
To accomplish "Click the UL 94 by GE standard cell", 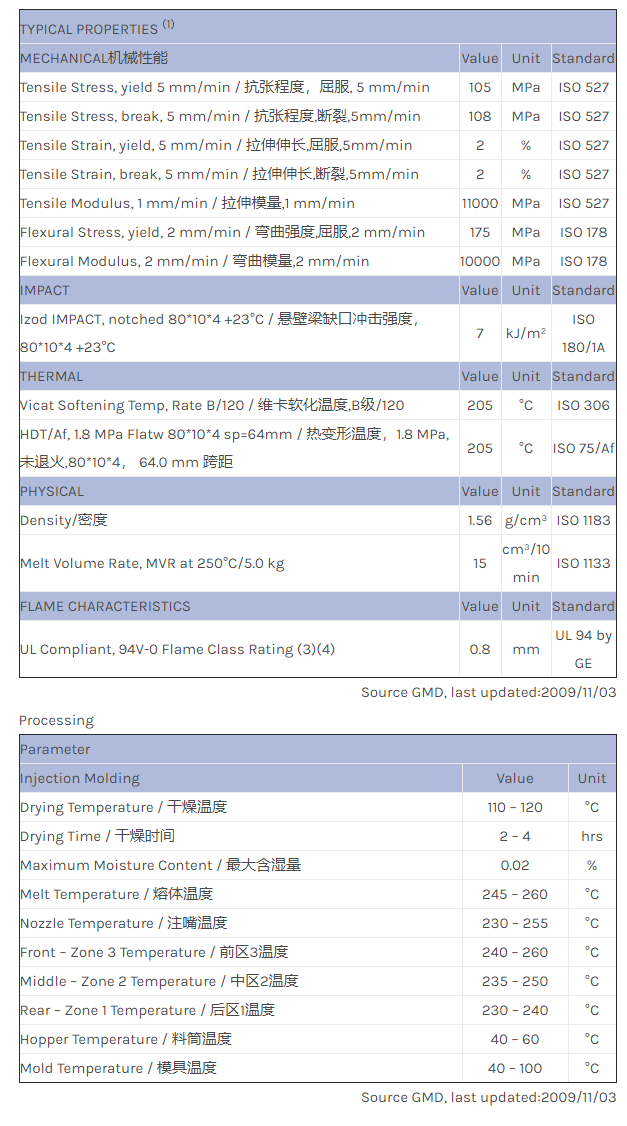I will click(584, 649).
